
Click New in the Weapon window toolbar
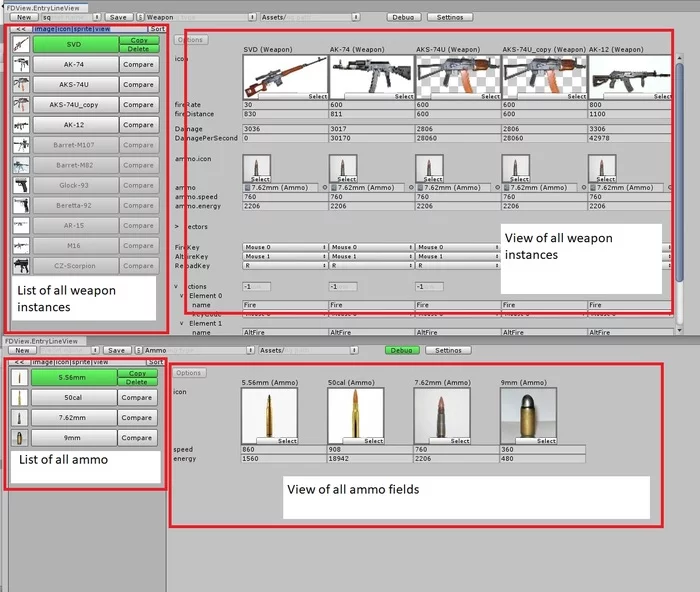pyautogui.click(x=24, y=17)
